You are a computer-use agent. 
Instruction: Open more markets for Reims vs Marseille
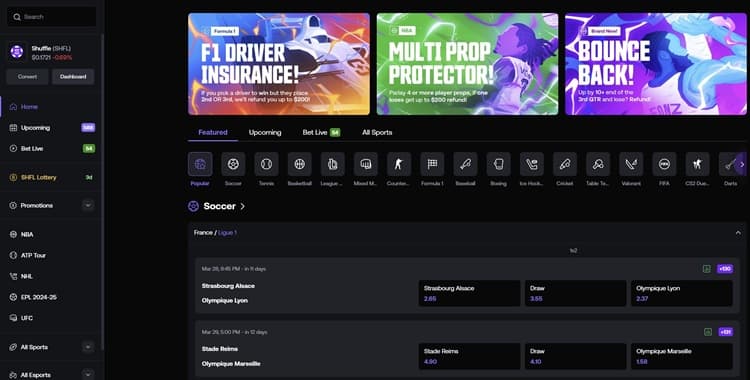pyautogui.click(x=725, y=332)
